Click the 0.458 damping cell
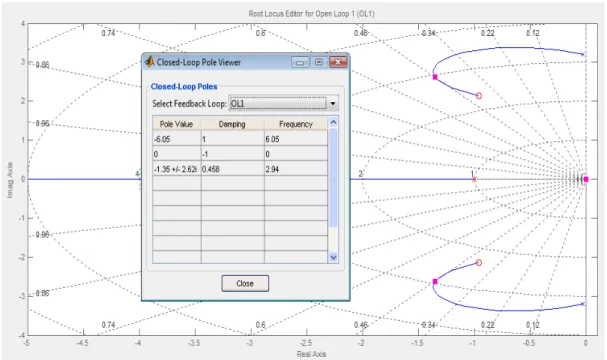This screenshot has width=607, height=360. (233, 169)
